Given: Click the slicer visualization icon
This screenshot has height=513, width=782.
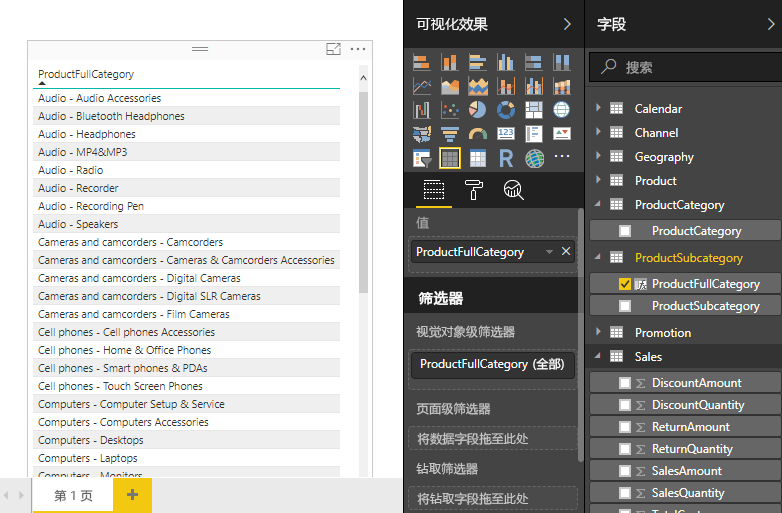Looking at the screenshot, I should point(422,158).
